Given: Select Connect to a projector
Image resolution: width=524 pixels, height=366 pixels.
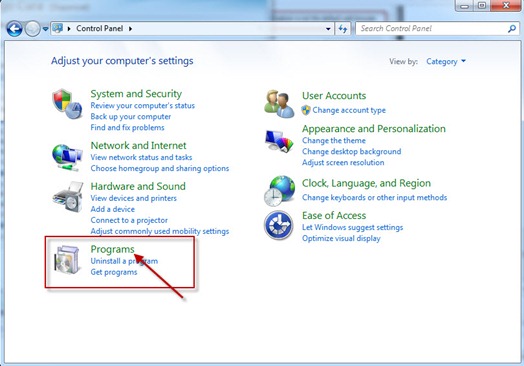Looking at the screenshot, I should [x=129, y=220].
